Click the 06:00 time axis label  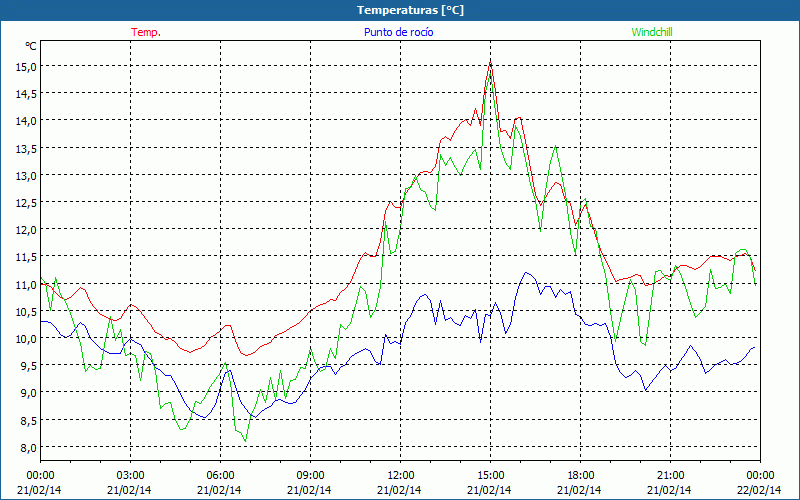tap(220, 476)
